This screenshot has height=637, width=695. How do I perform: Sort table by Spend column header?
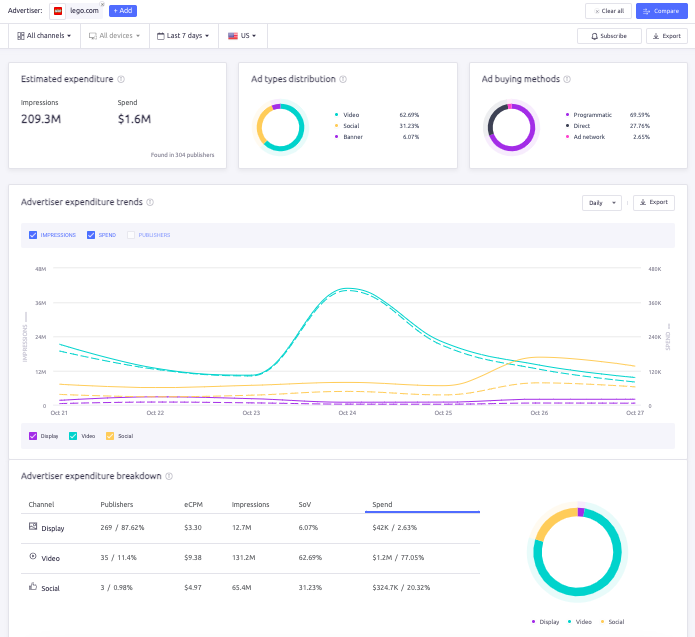point(382,505)
